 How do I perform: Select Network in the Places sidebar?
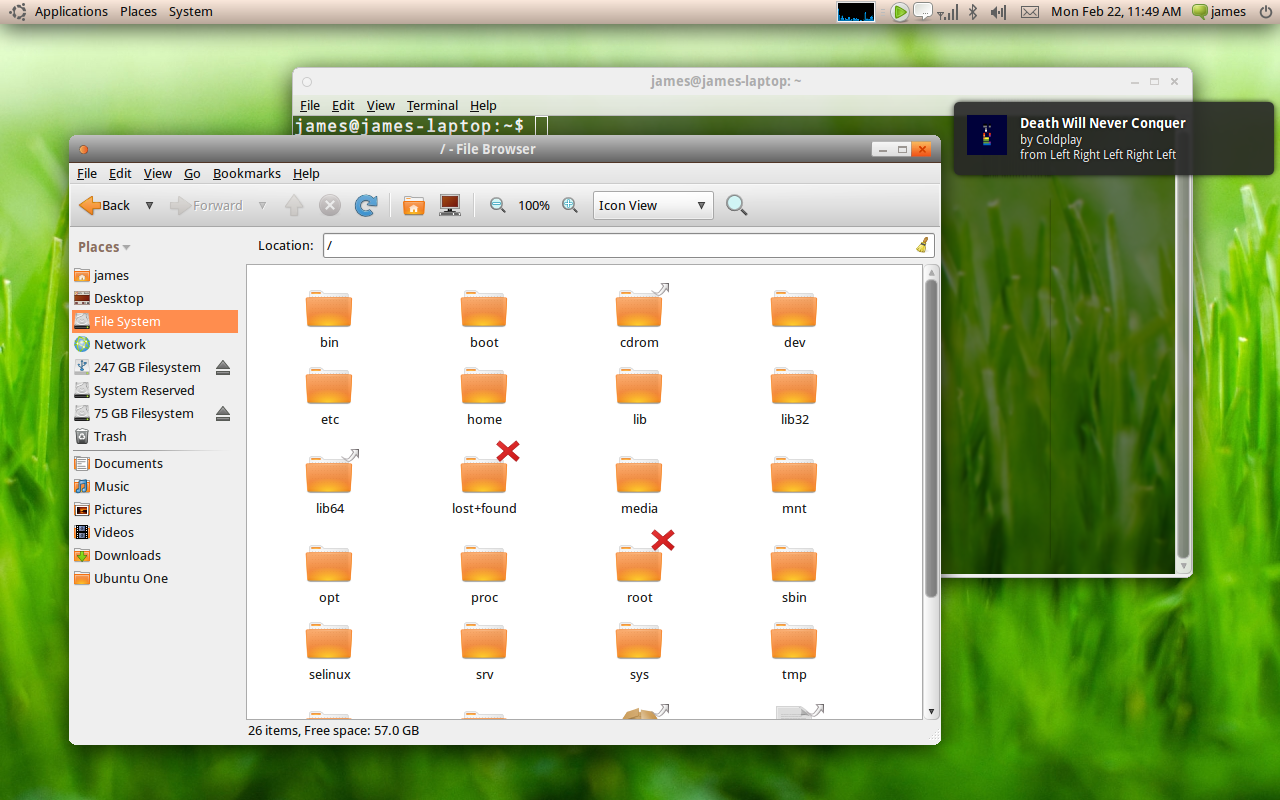pyautogui.click(x=154, y=344)
